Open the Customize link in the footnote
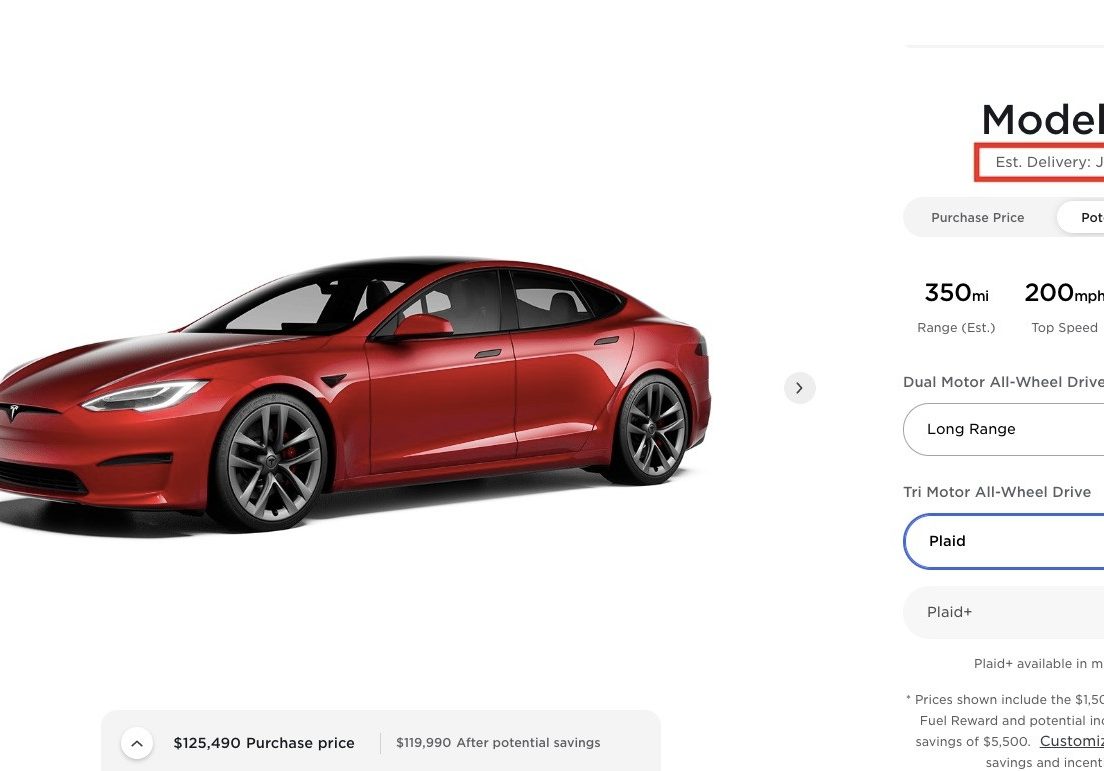The width and height of the screenshot is (1104, 771). [1072, 741]
